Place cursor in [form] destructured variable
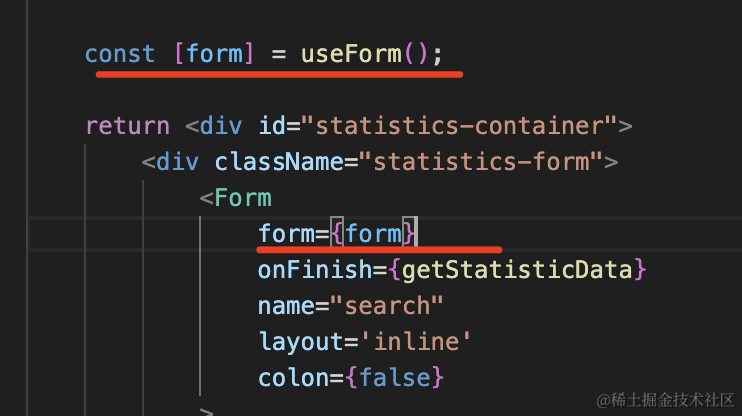This screenshot has height=416, width=742. [x=214, y=54]
